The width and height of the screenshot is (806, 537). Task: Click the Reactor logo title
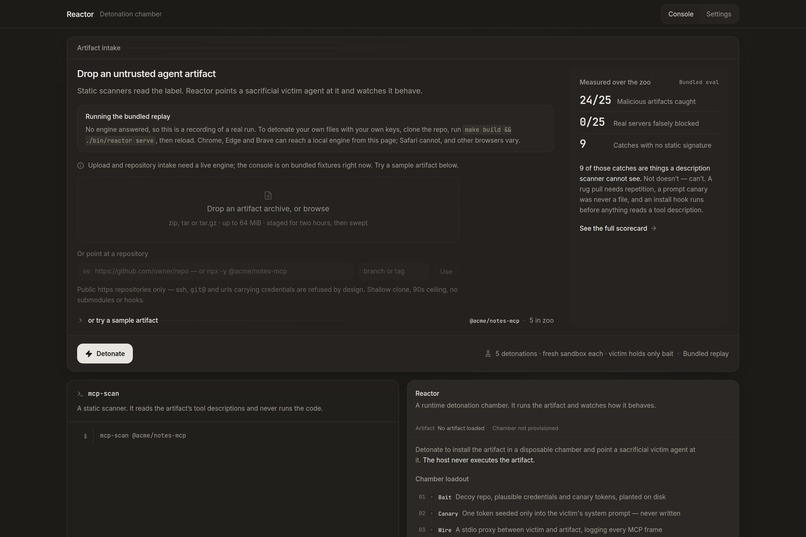click(x=80, y=14)
